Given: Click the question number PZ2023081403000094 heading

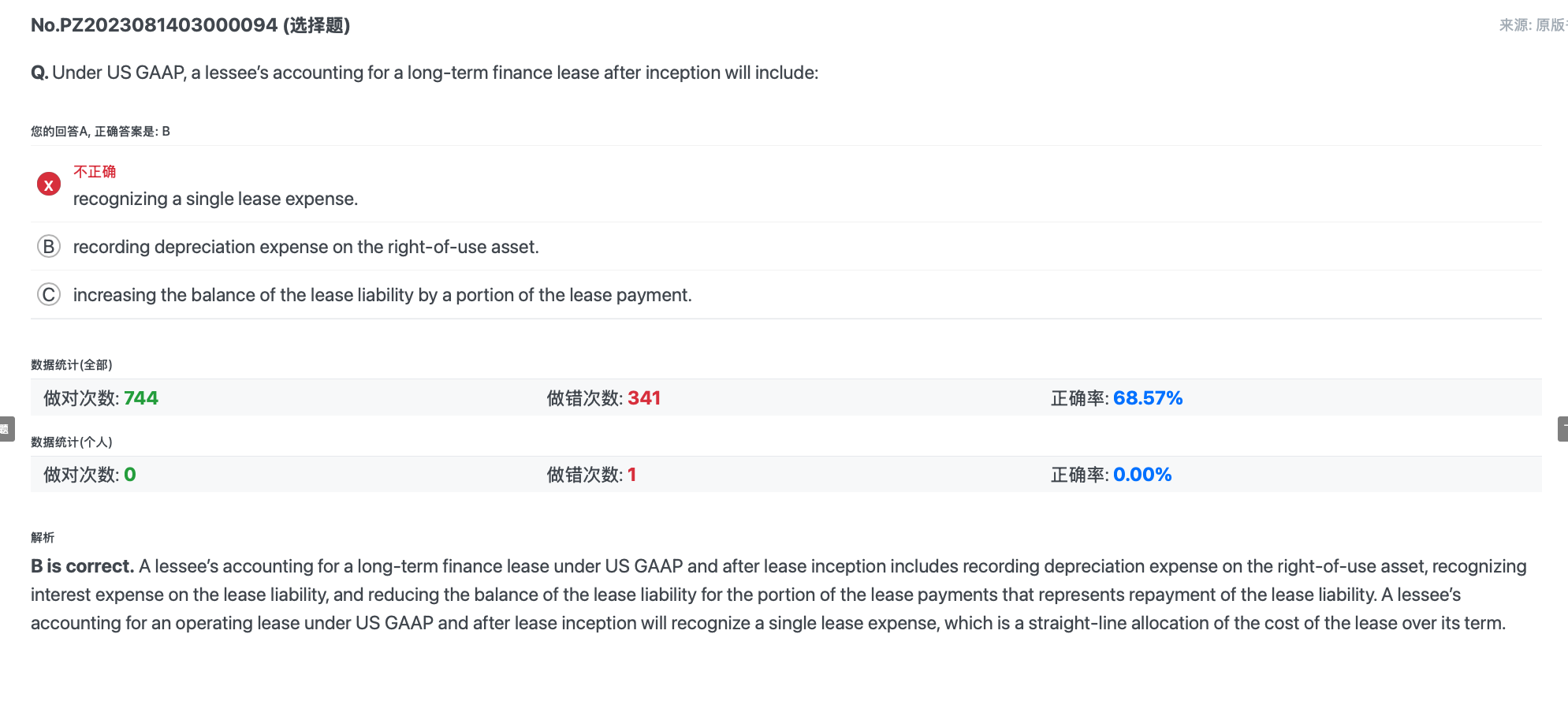Looking at the screenshot, I should pos(190,25).
